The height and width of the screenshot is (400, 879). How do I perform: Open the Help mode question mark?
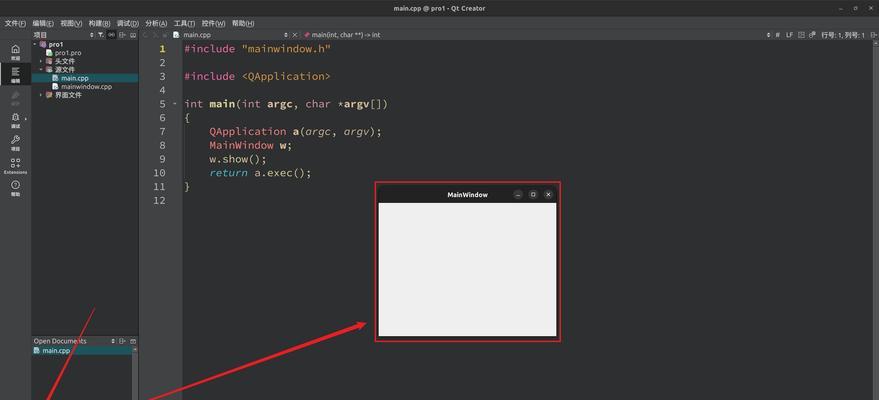pyautogui.click(x=15, y=188)
